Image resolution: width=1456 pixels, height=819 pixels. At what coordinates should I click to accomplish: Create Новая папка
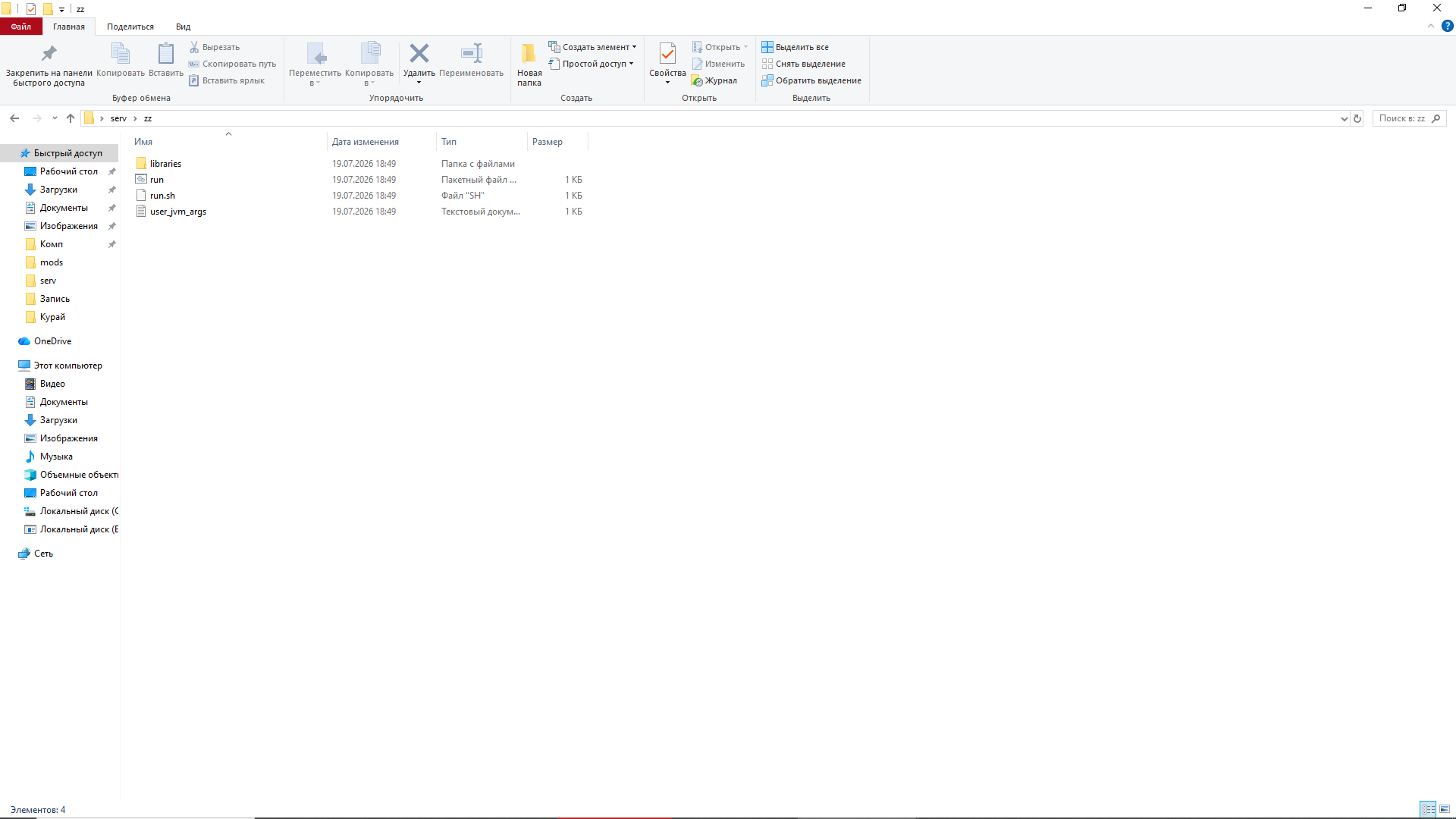(x=529, y=64)
